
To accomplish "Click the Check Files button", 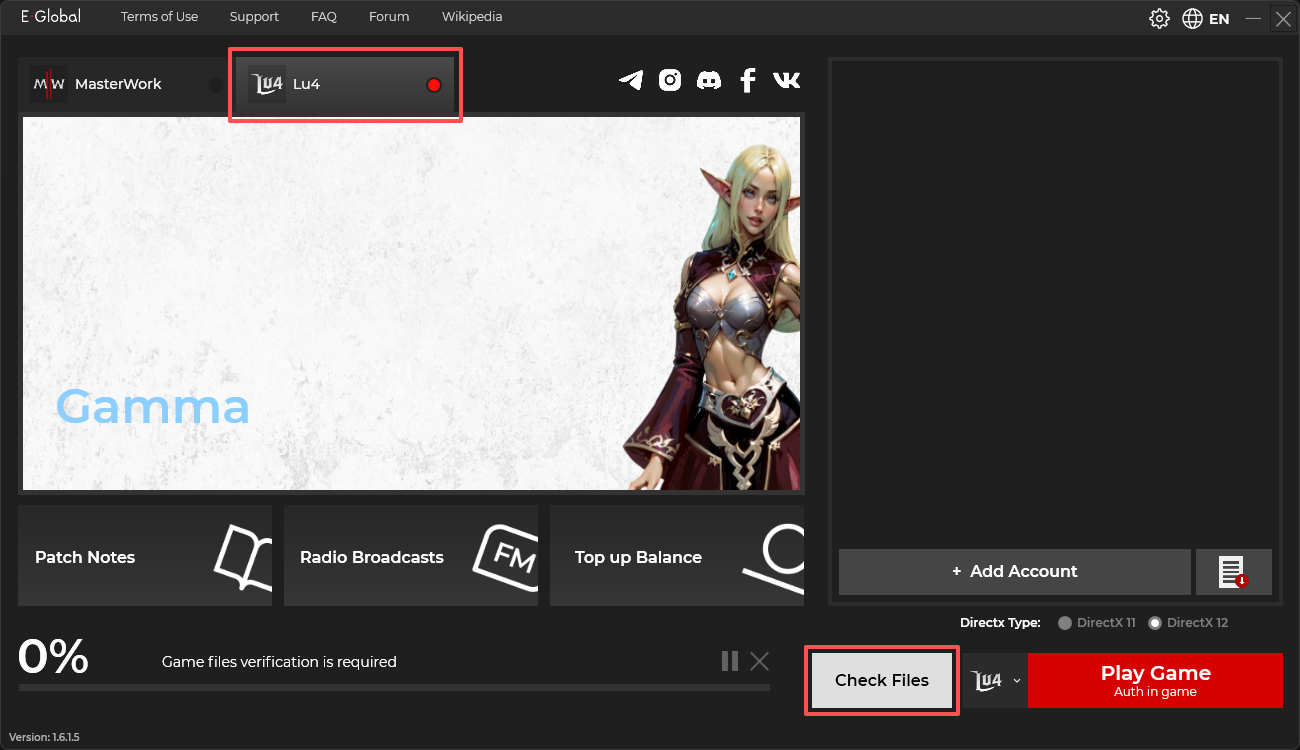I will [882, 680].
